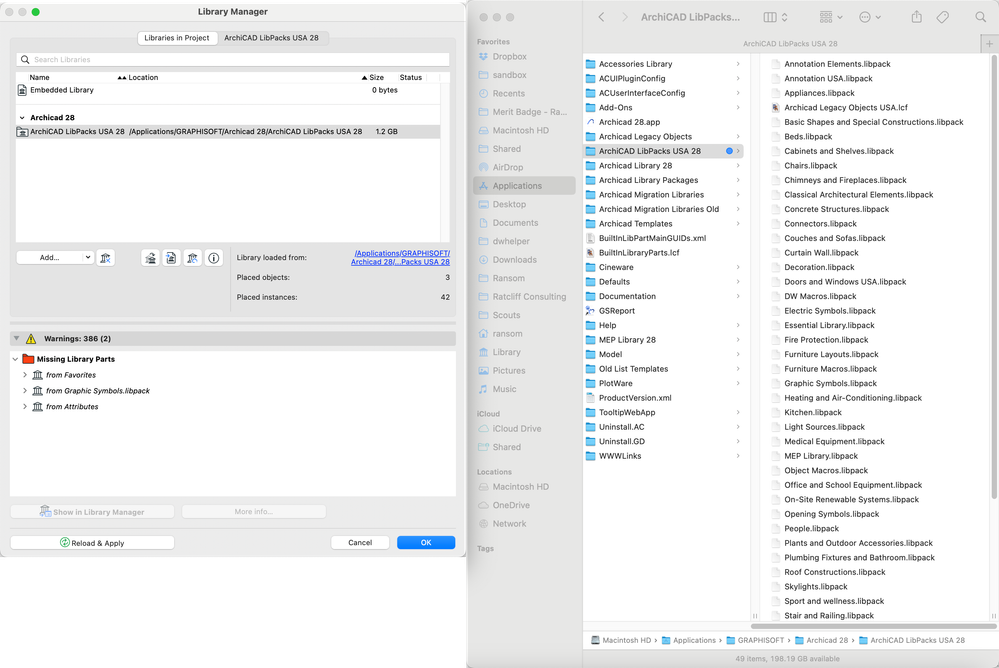
Task: Open Downloads in the Finder sidebar
Action: pyautogui.click(x=514, y=259)
